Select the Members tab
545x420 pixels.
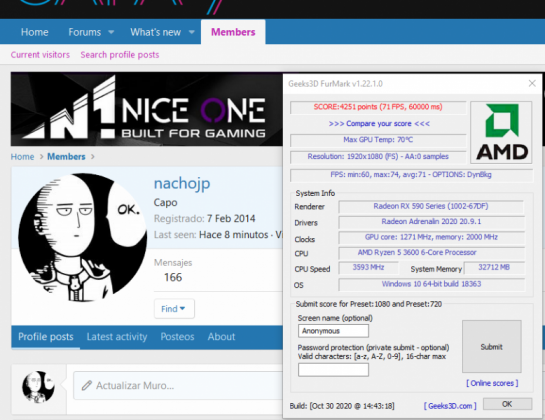tap(233, 32)
